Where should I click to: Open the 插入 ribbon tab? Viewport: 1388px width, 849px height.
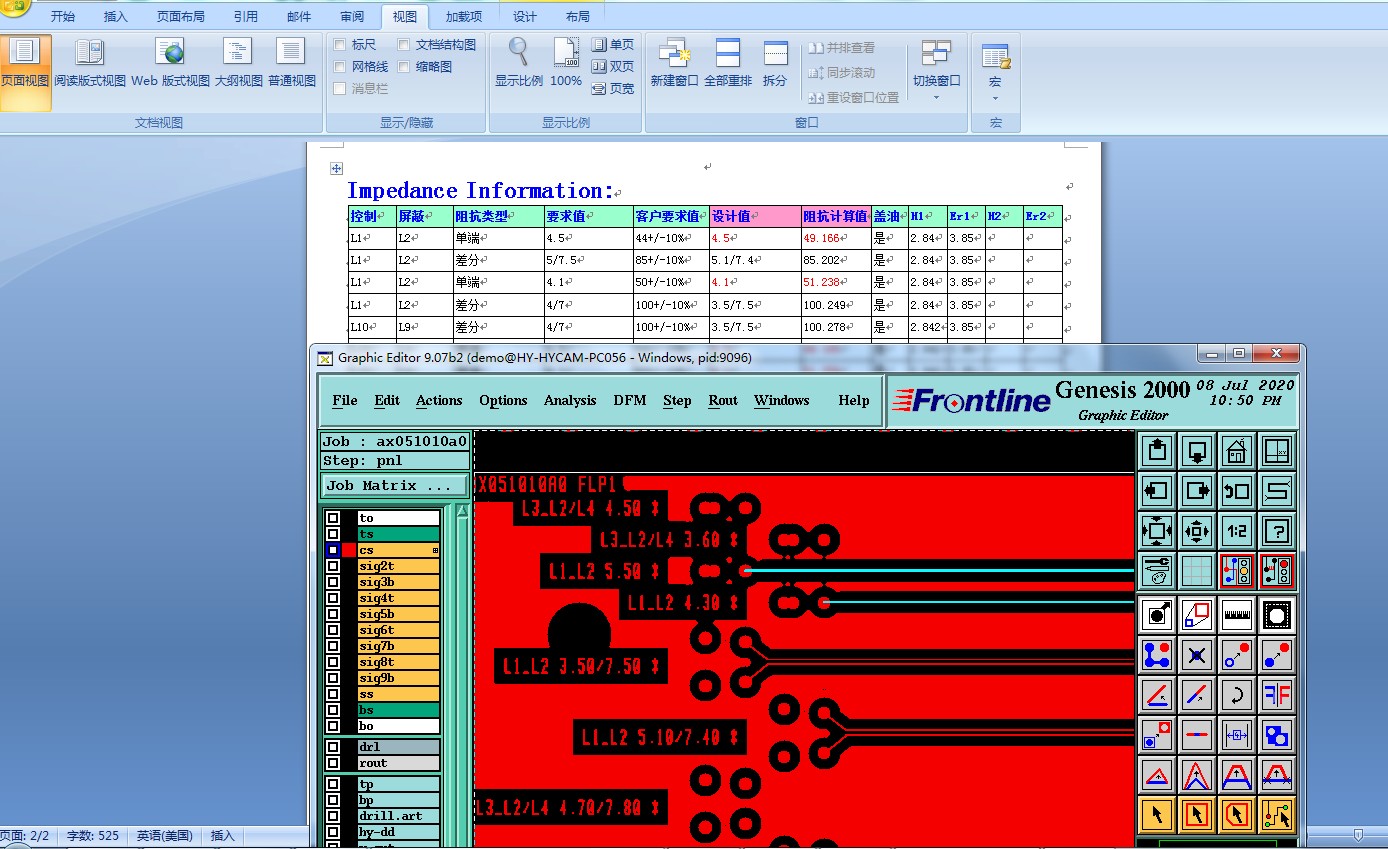(x=116, y=17)
